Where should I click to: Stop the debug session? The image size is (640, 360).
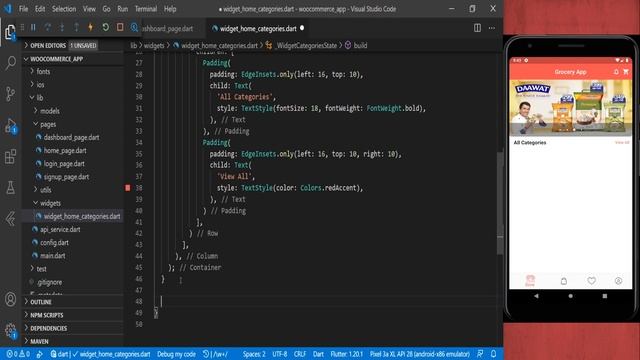click(120, 27)
